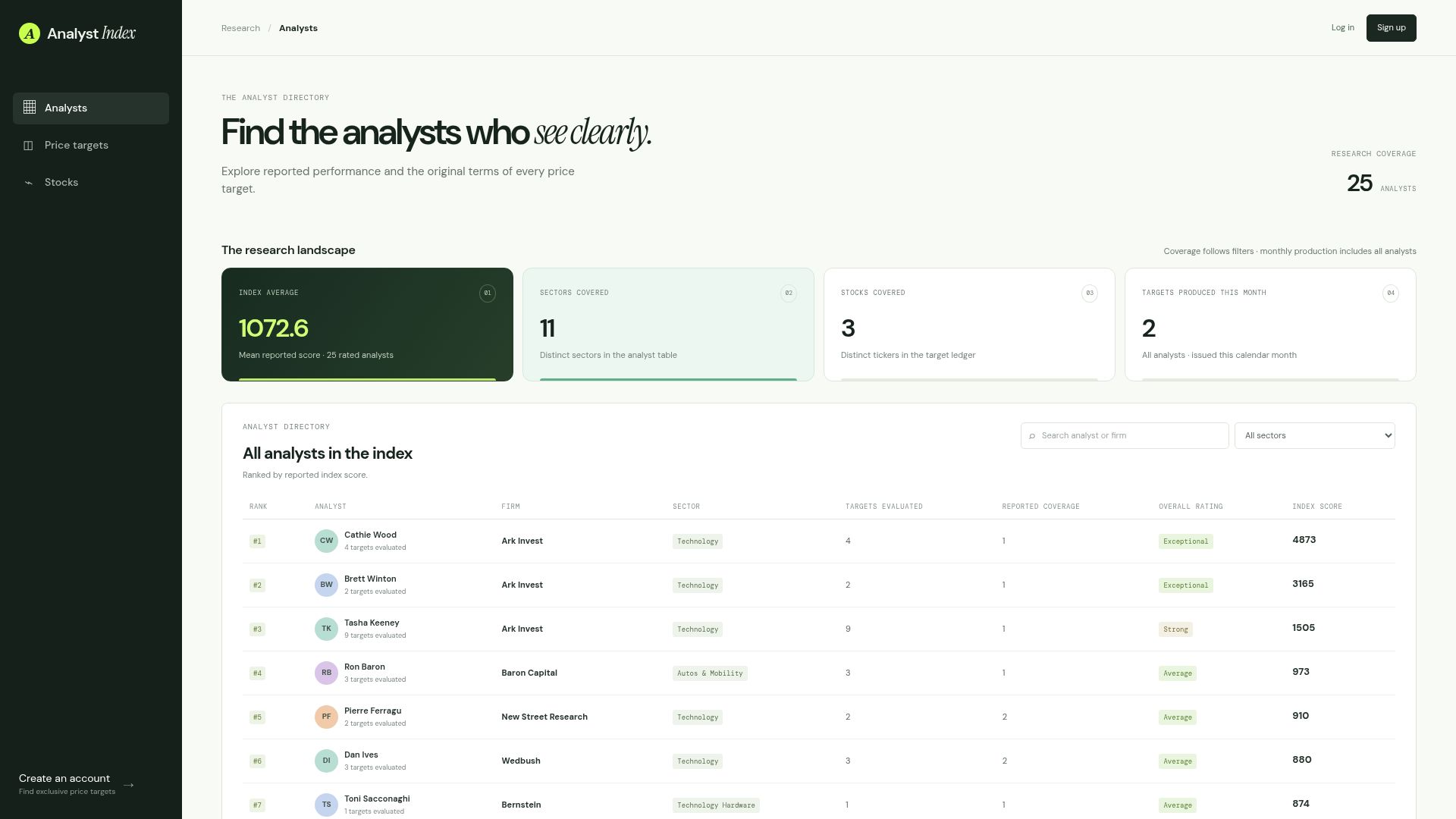The image size is (1456, 819).
Task: Click the Technology Hardware sector tag
Action: (x=716, y=805)
